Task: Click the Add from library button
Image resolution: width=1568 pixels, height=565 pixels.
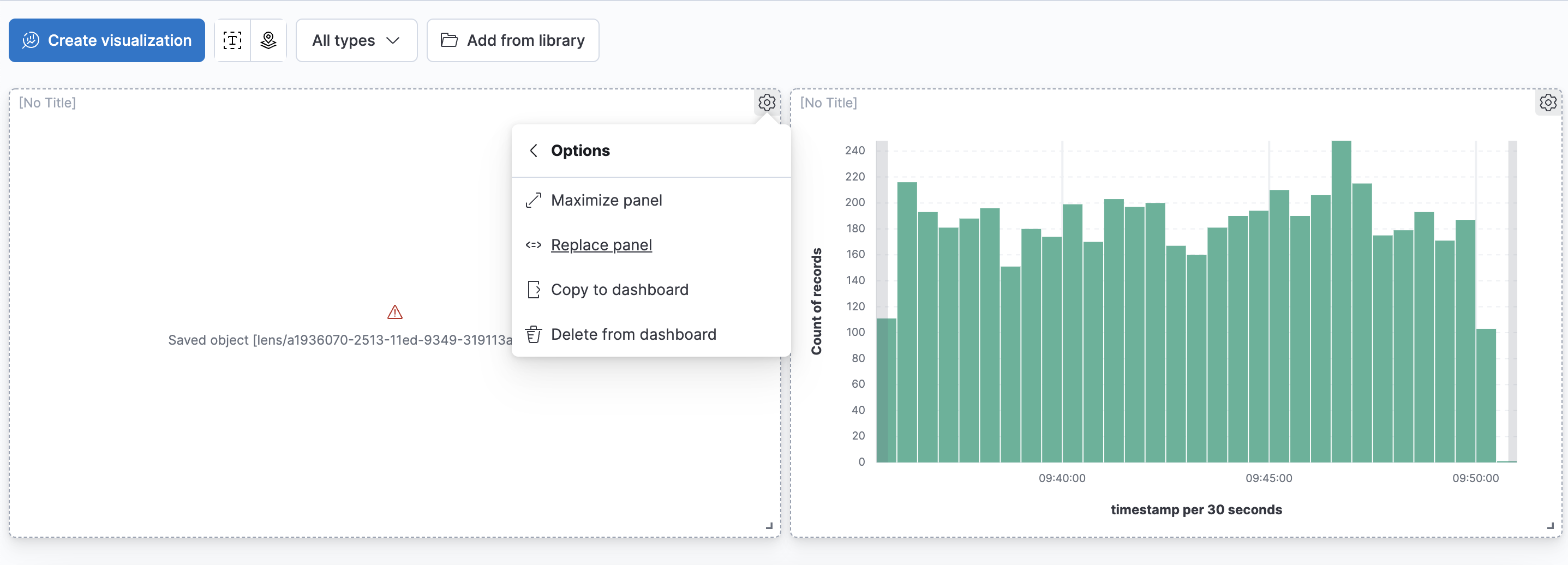Action: click(512, 40)
